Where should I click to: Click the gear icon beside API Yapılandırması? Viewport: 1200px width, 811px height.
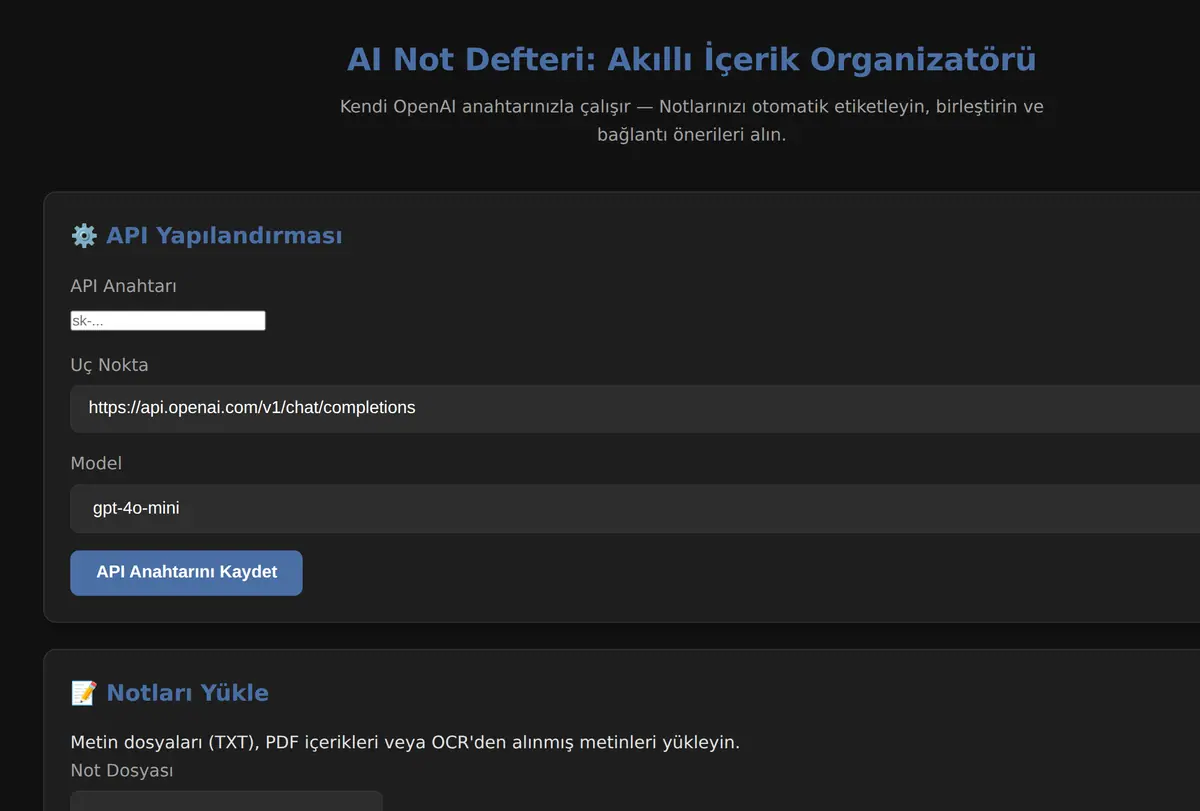point(84,236)
